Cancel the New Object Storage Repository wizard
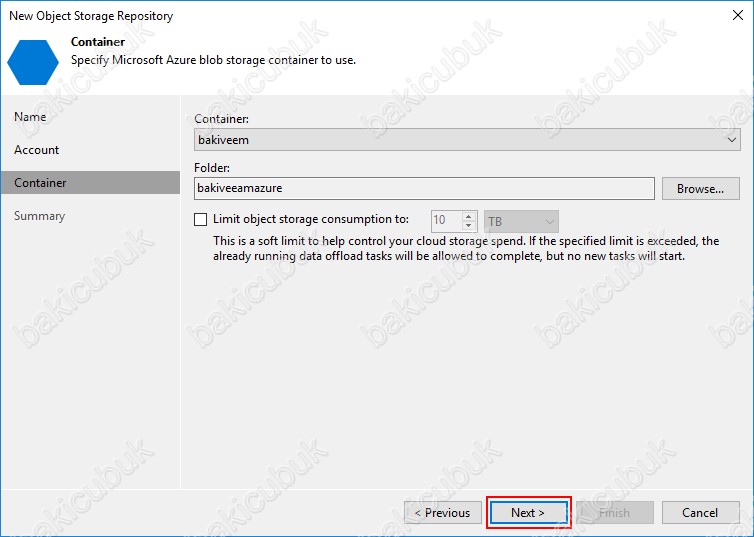The image size is (754, 537). click(x=700, y=512)
